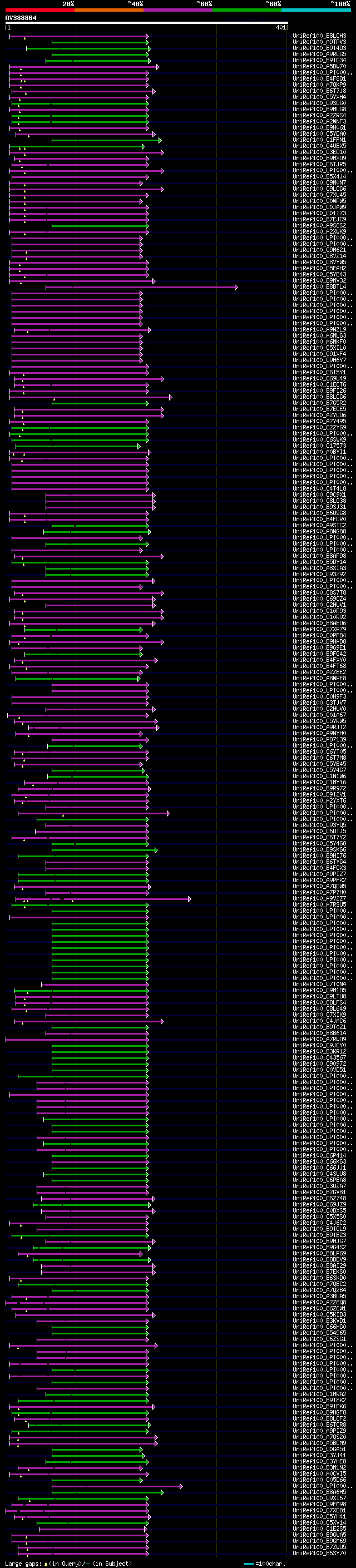Open hit UniRef100_A9TPV3
This screenshot has width=356, height=1568.
(x=319, y=42)
